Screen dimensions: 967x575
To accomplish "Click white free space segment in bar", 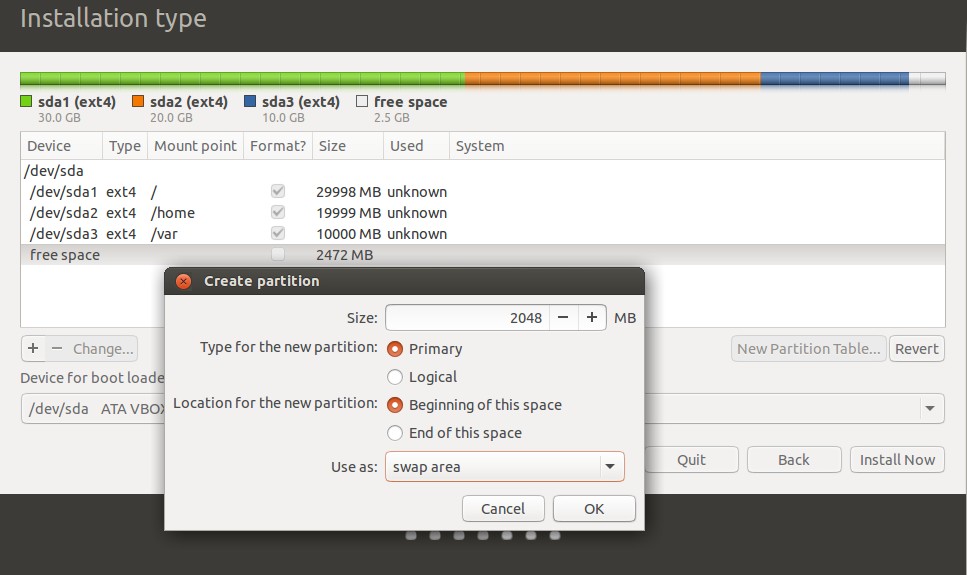I will click(927, 78).
